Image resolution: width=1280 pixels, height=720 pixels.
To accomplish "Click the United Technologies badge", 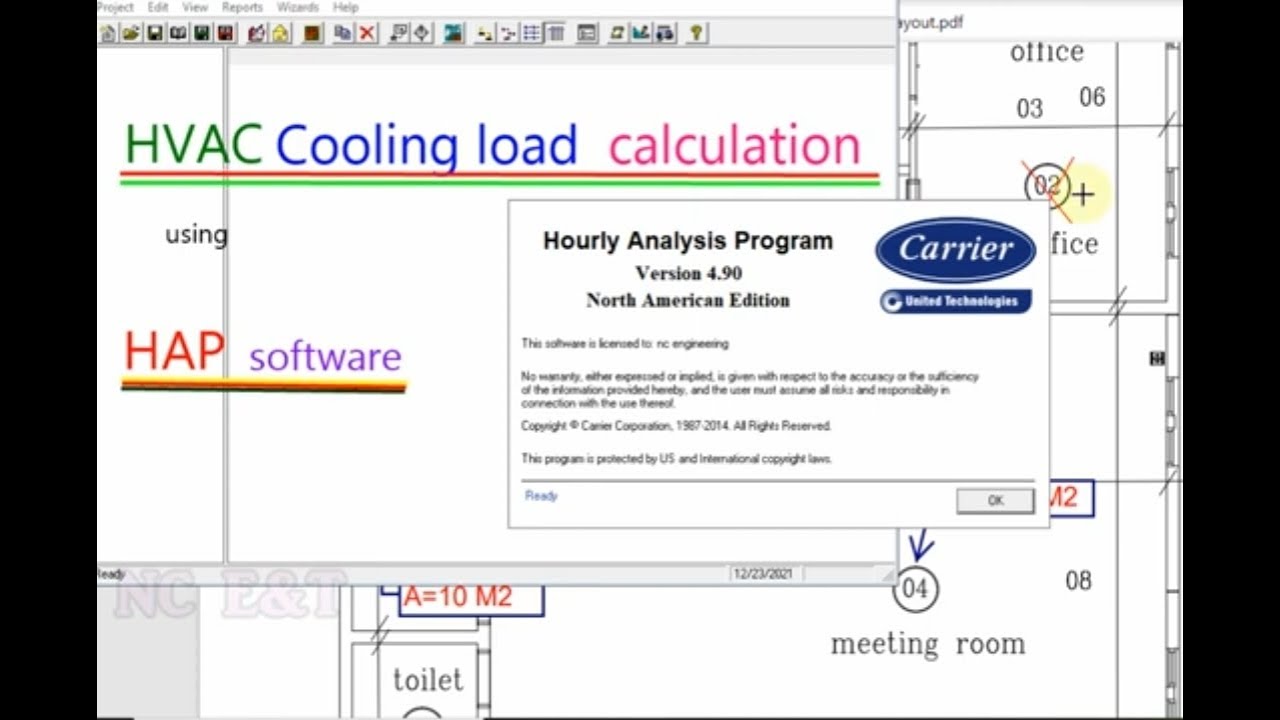I will pyautogui.click(x=955, y=301).
